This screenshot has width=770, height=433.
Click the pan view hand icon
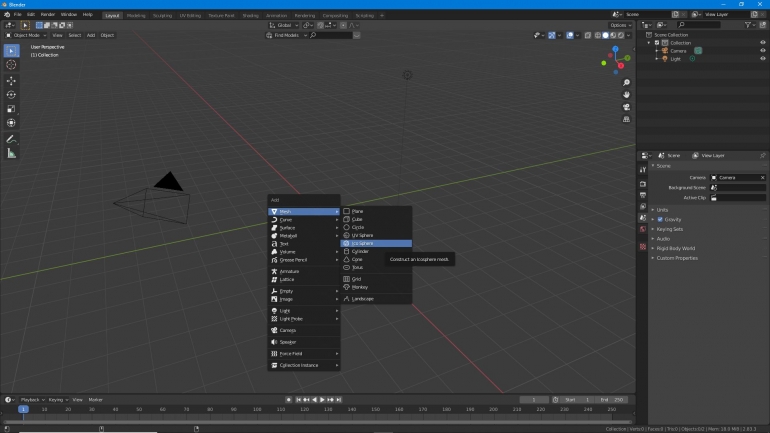626,95
